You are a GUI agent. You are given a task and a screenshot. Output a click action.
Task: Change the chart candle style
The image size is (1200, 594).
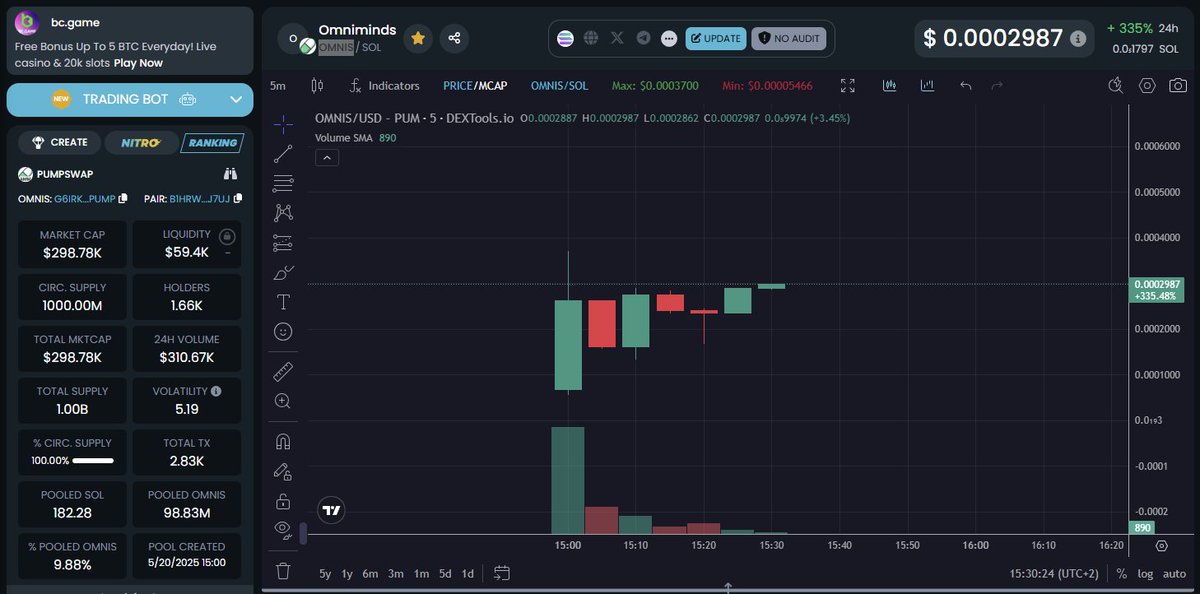(x=318, y=86)
